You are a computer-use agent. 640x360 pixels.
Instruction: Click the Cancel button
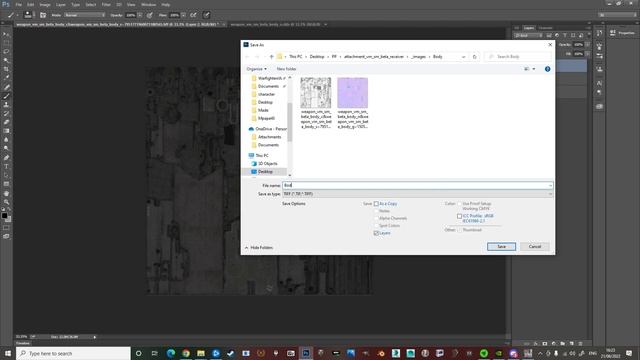point(535,247)
